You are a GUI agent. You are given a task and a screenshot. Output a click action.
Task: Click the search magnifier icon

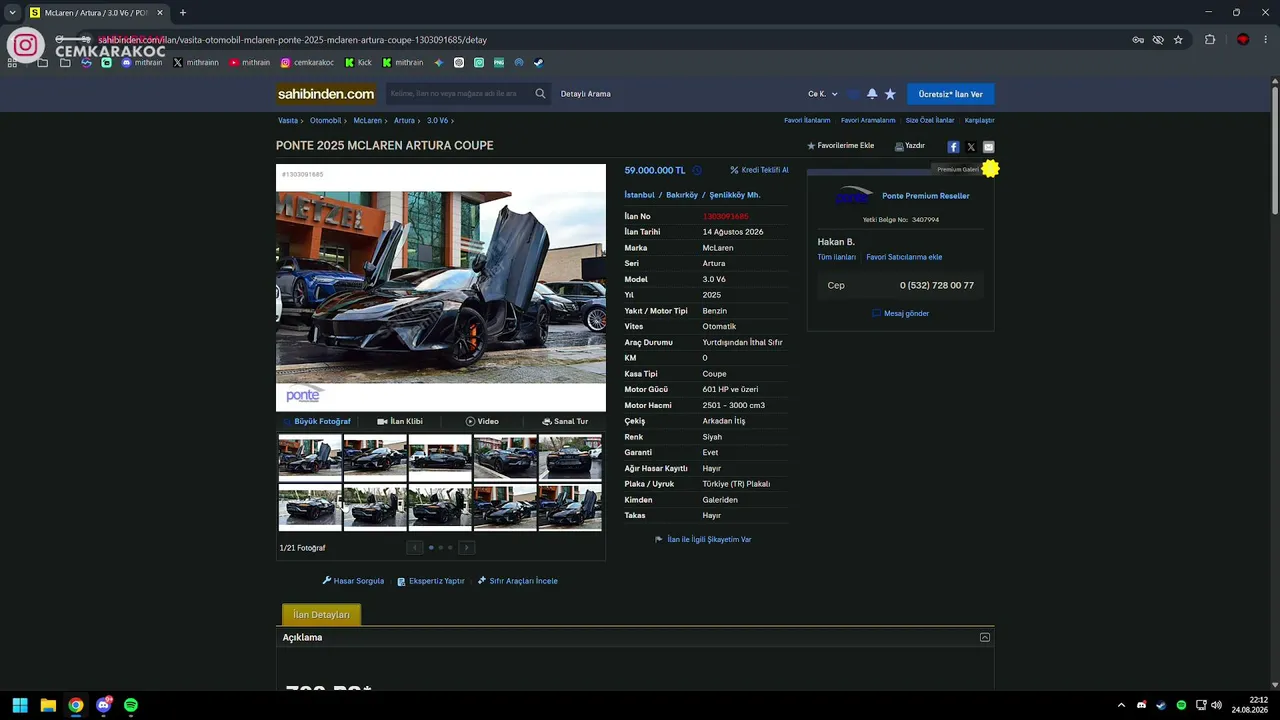pyautogui.click(x=540, y=94)
